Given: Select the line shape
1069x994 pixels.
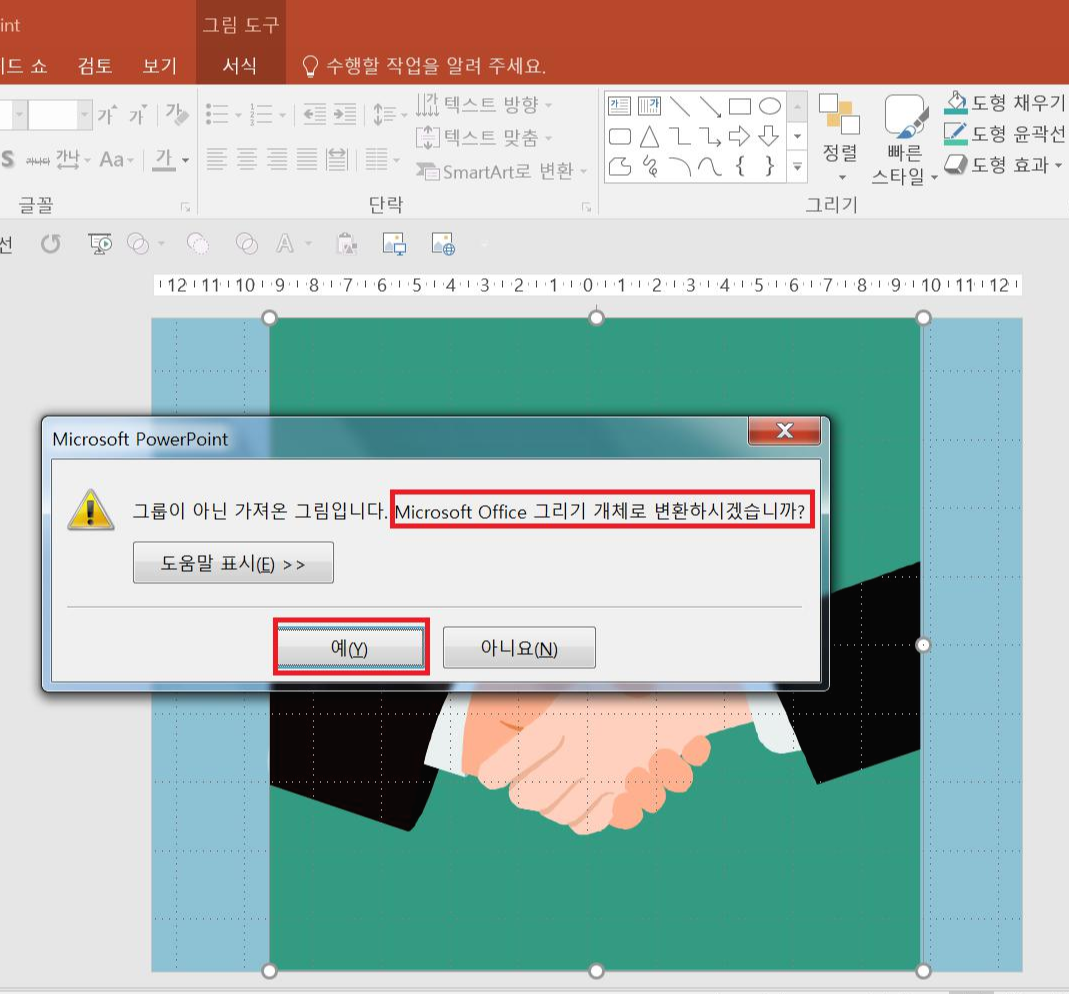Looking at the screenshot, I should tap(680, 106).
